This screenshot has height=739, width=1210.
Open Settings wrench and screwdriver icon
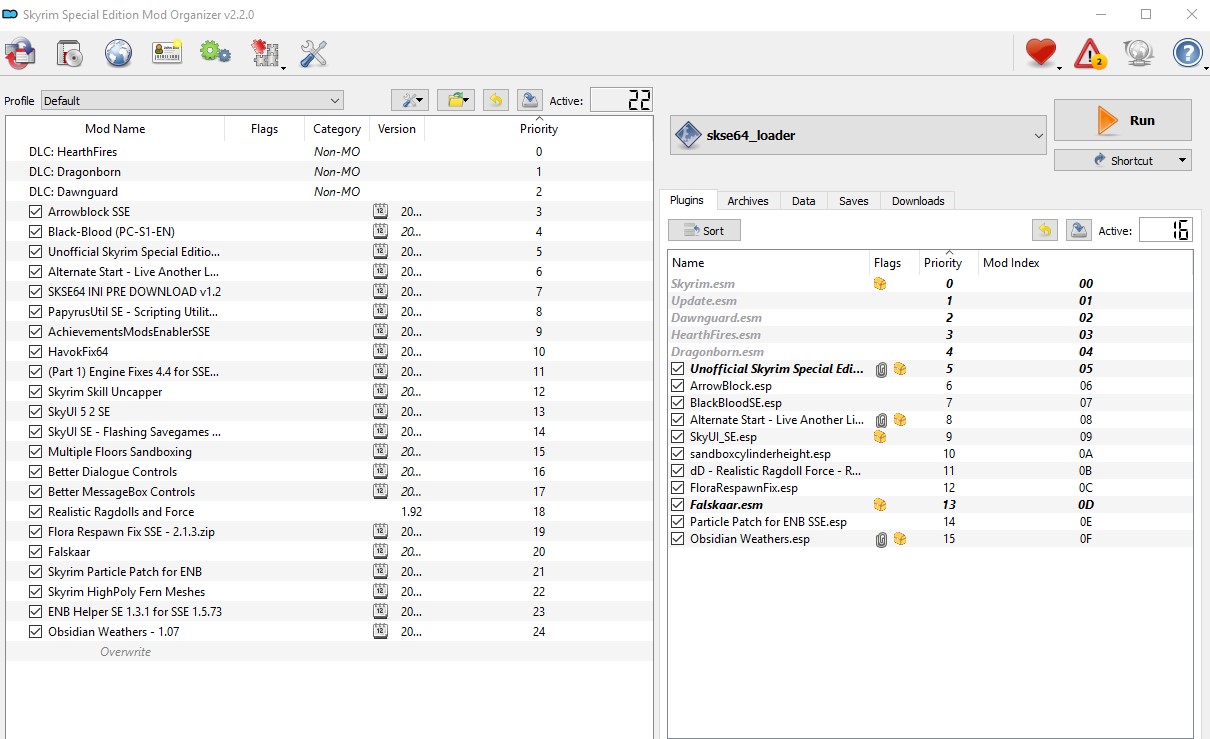(314, 53)
